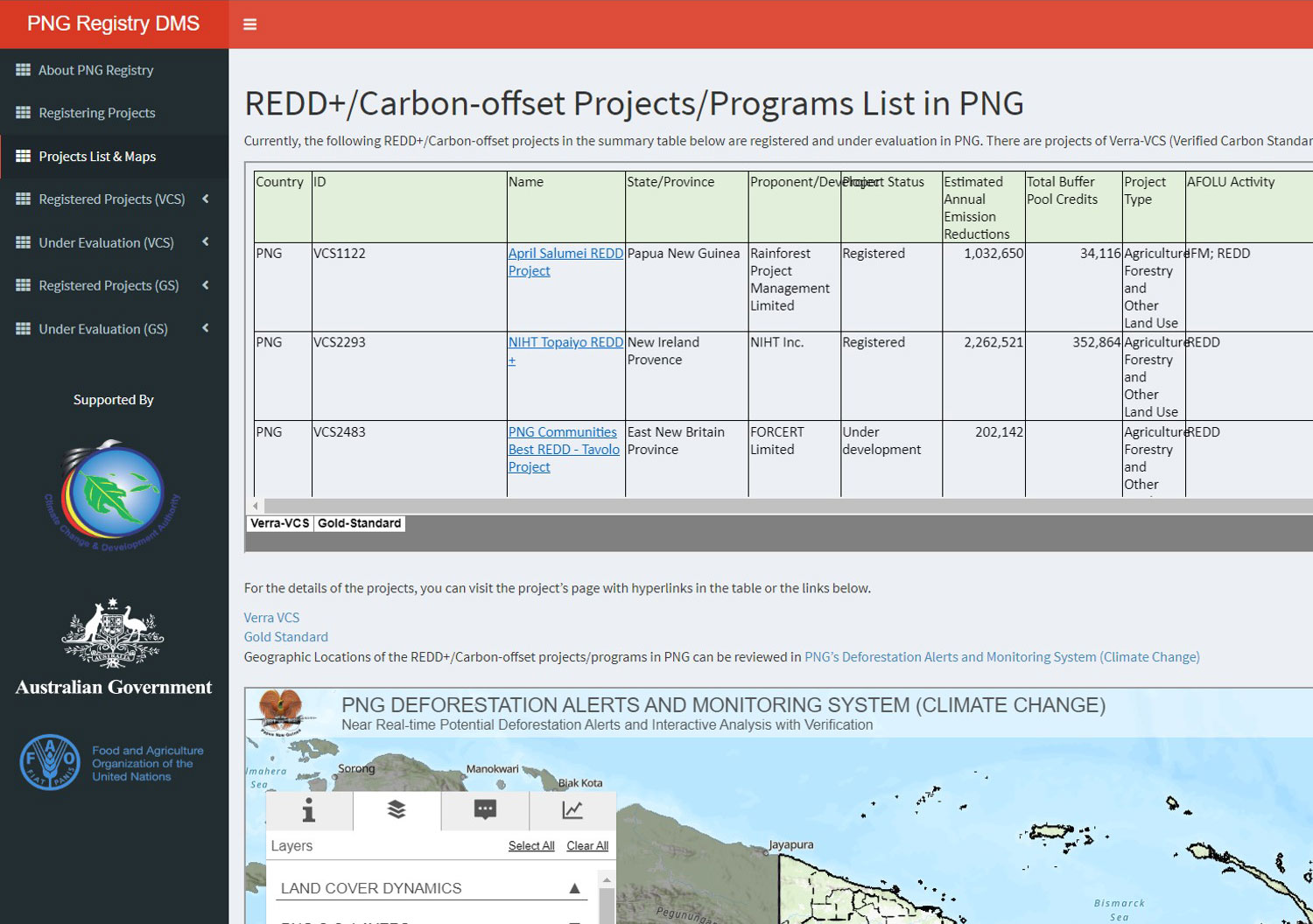Open Under Evaluation (VCS) menu

[x=106, y=242]
